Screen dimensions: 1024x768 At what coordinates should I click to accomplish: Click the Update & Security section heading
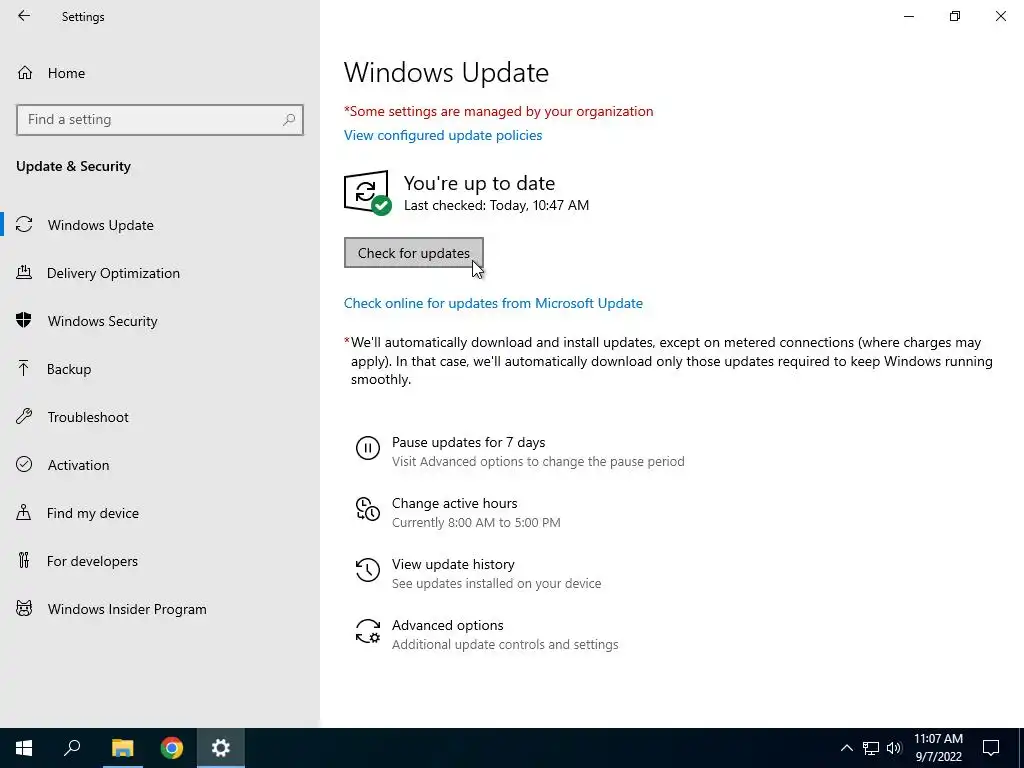[x=73, y=166]
